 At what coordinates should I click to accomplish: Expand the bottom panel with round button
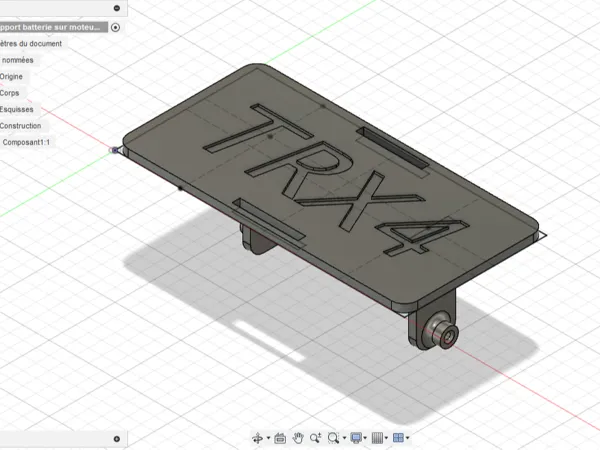pyautogui.click(x=117, y=439)
